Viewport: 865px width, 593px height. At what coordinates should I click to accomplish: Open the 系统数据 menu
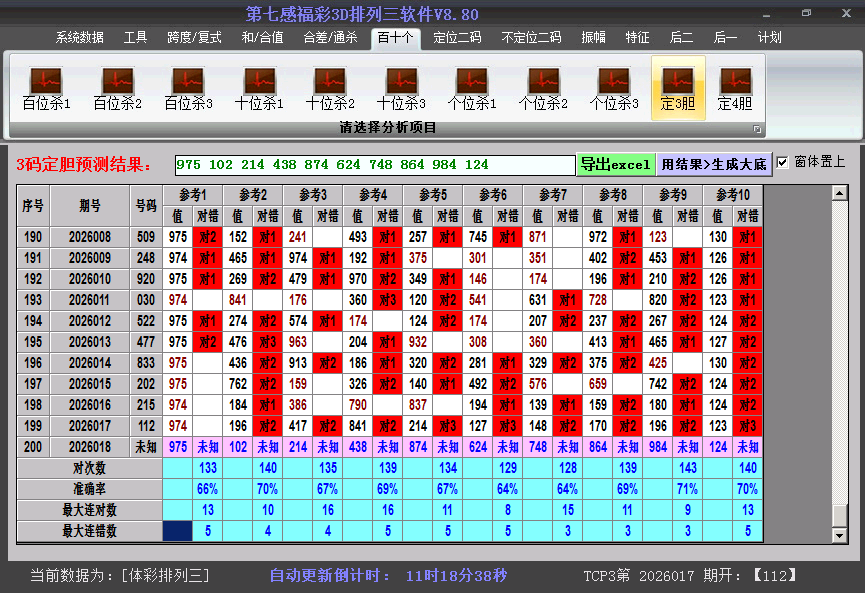point(80,37)
